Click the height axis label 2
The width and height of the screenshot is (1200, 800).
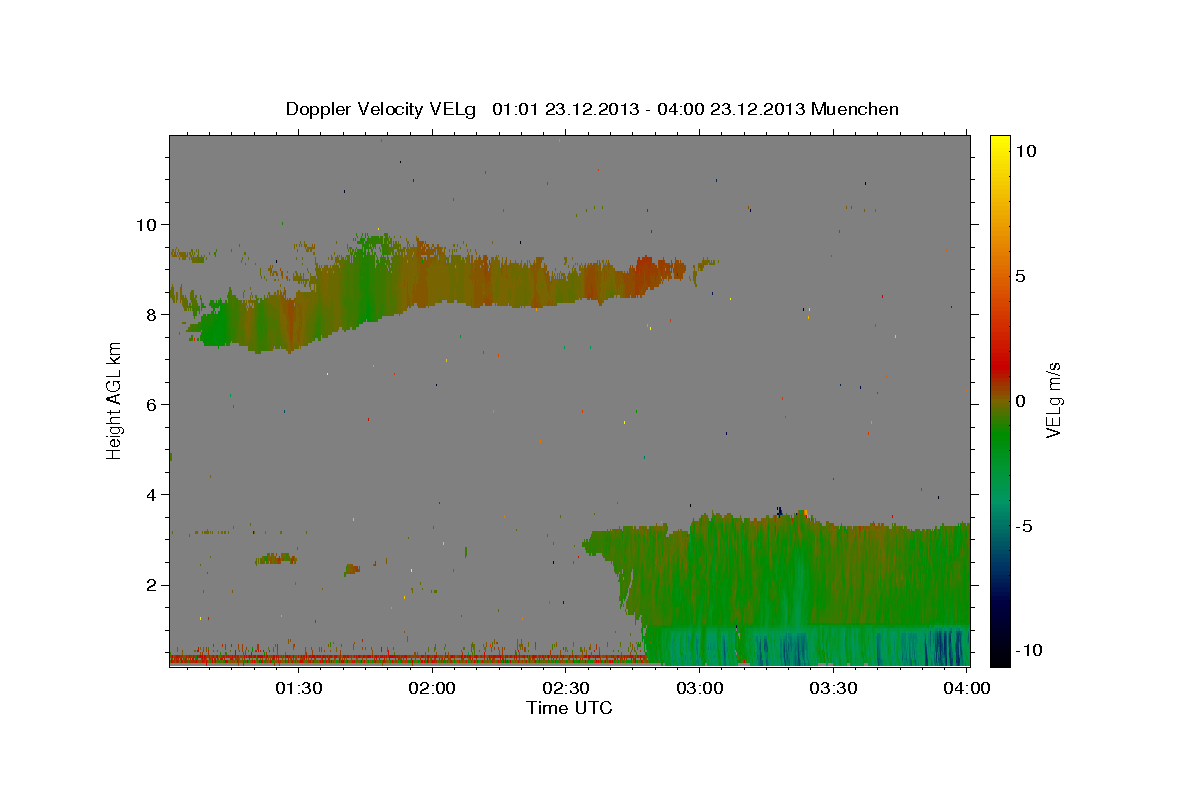point(151,585)
